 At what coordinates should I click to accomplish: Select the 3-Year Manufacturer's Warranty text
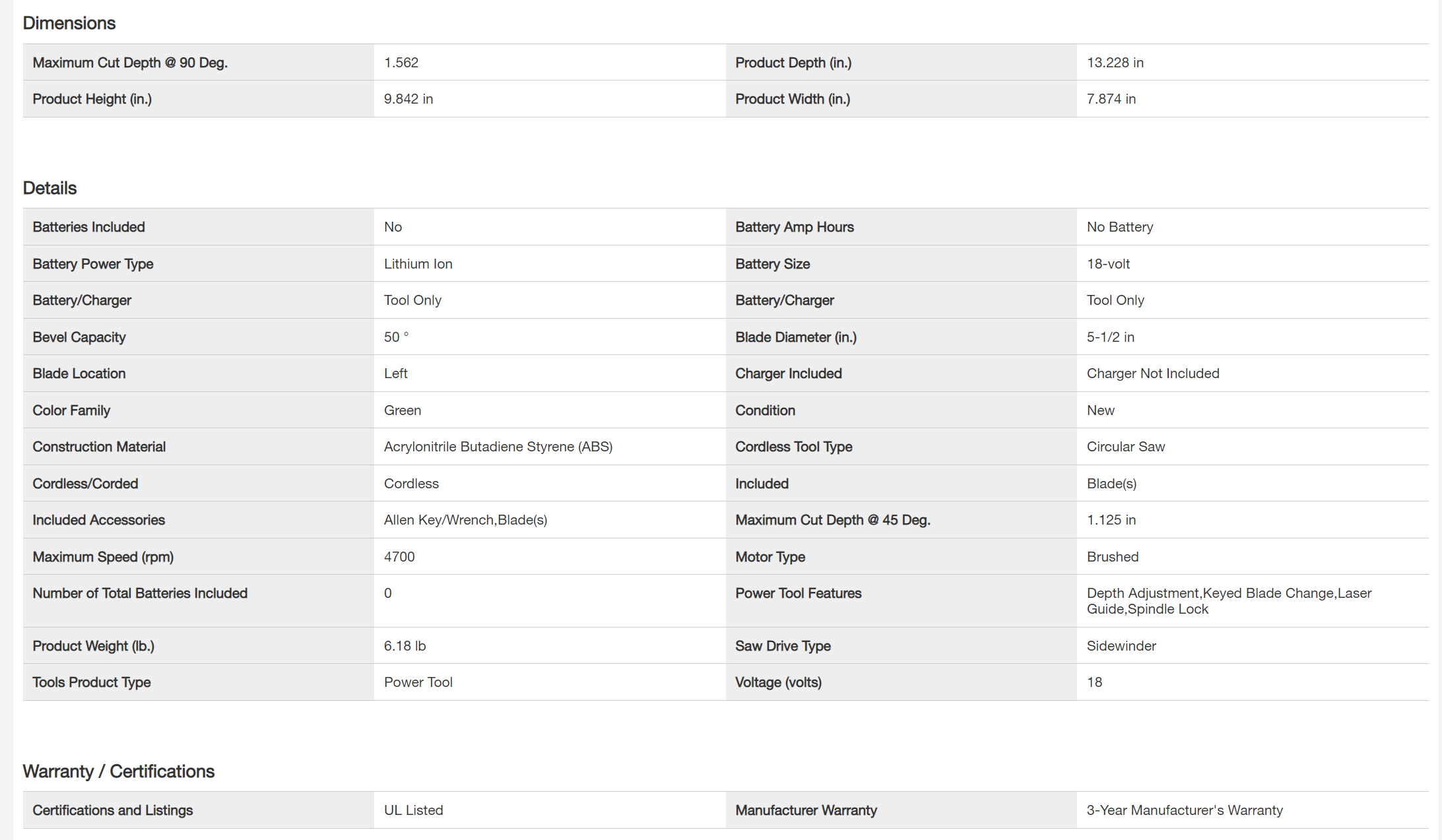[1185, 810]
